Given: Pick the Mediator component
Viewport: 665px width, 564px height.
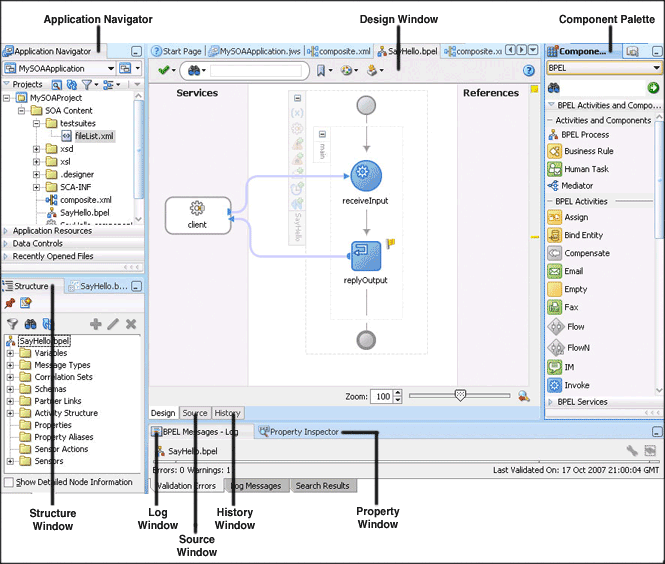Looking at the screenshot, I should pyautogui.click(x=571, y=186).
